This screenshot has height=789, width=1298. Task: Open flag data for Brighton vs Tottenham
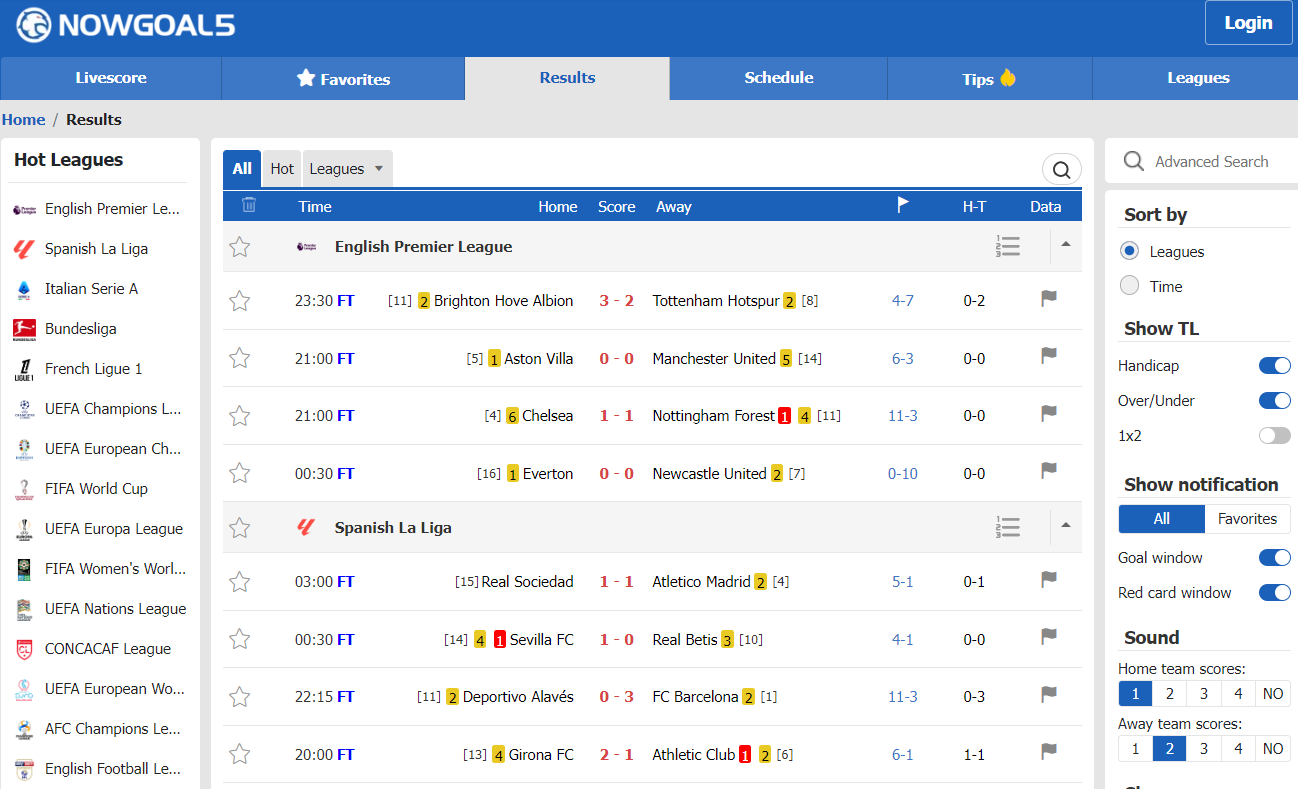pos(1049,299)
